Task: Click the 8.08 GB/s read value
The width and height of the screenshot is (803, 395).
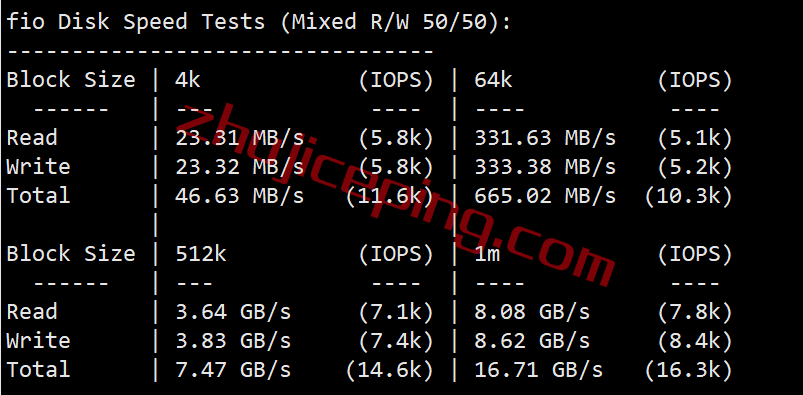Action: coord(532,312)
